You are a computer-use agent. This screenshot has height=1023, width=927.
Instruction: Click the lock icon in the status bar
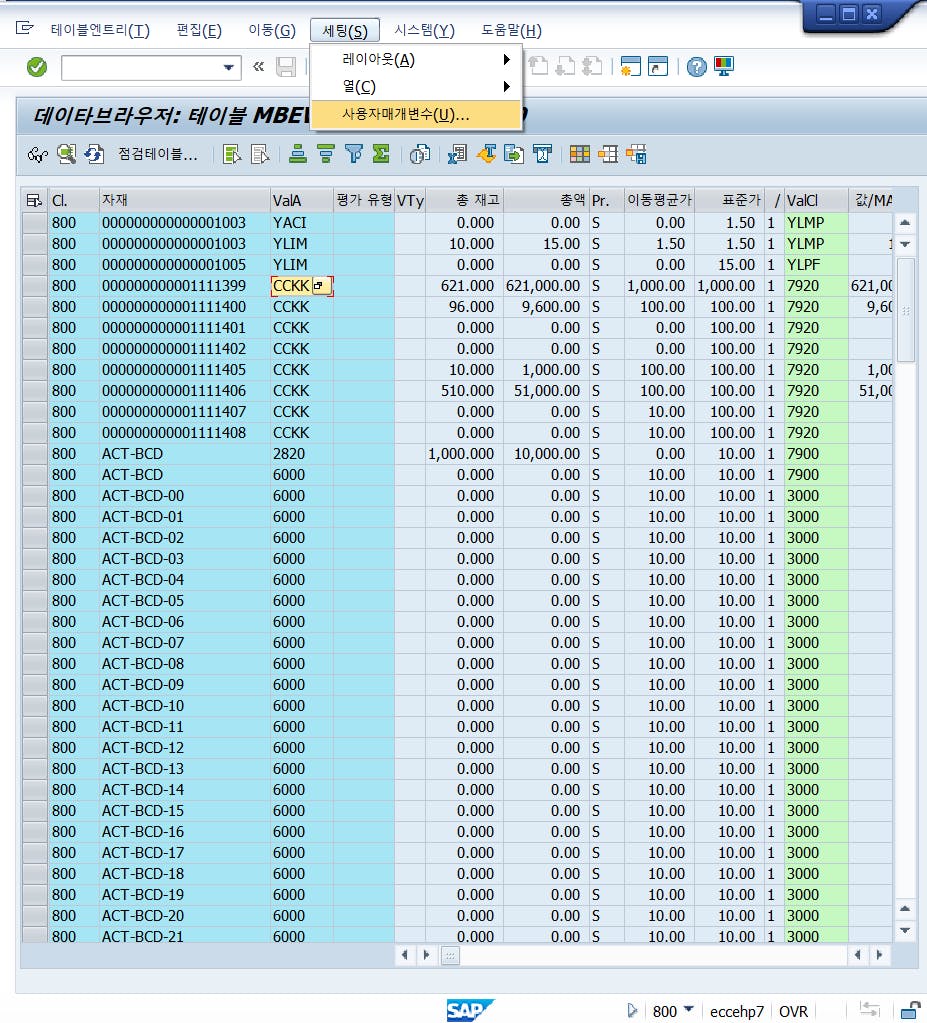pyautogui.click(x=911, y=1011)
